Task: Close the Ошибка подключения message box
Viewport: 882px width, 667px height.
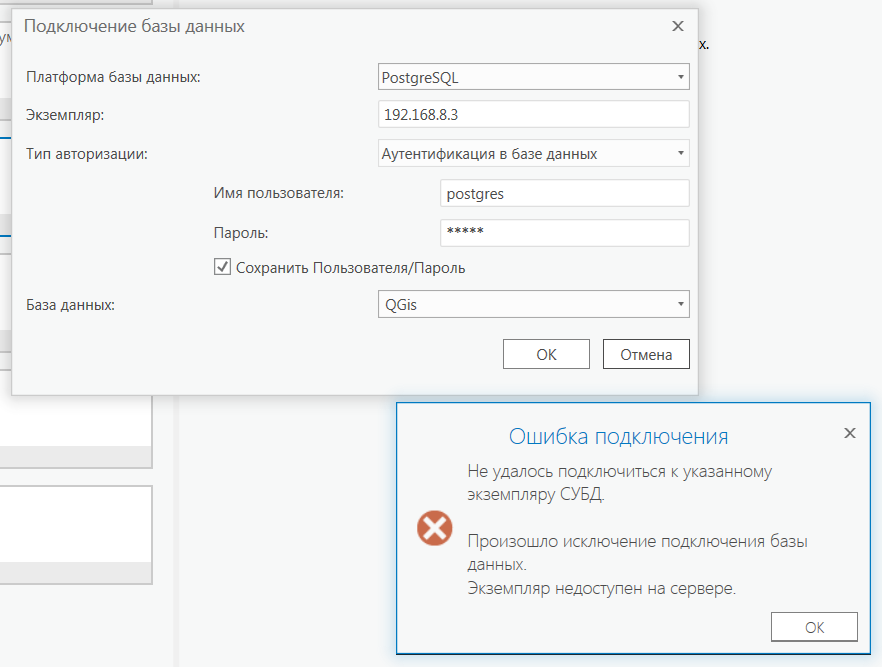Action: 849,432
